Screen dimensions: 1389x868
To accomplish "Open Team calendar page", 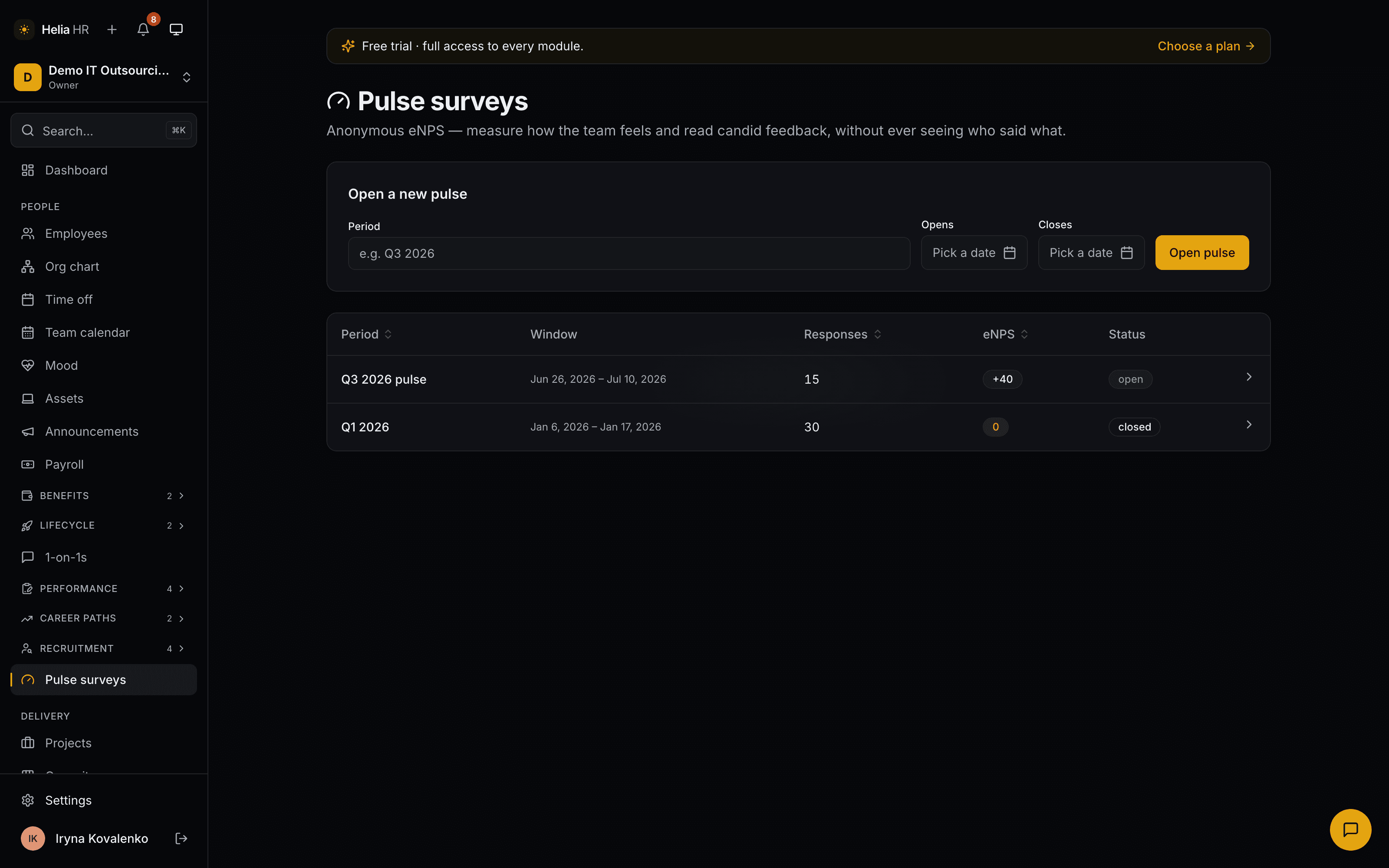I will pyautogui.click(x=103, y=332).
